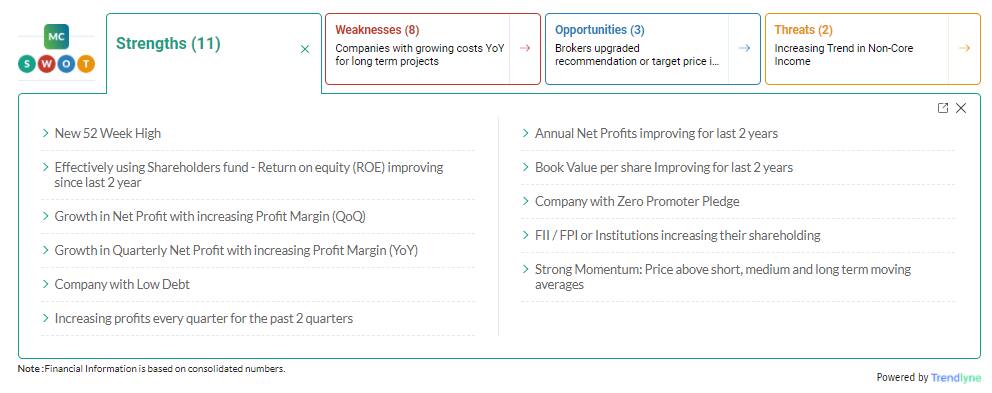
Task: Expand Opportunities using the blue arrow
Action: tap(744, 48)
